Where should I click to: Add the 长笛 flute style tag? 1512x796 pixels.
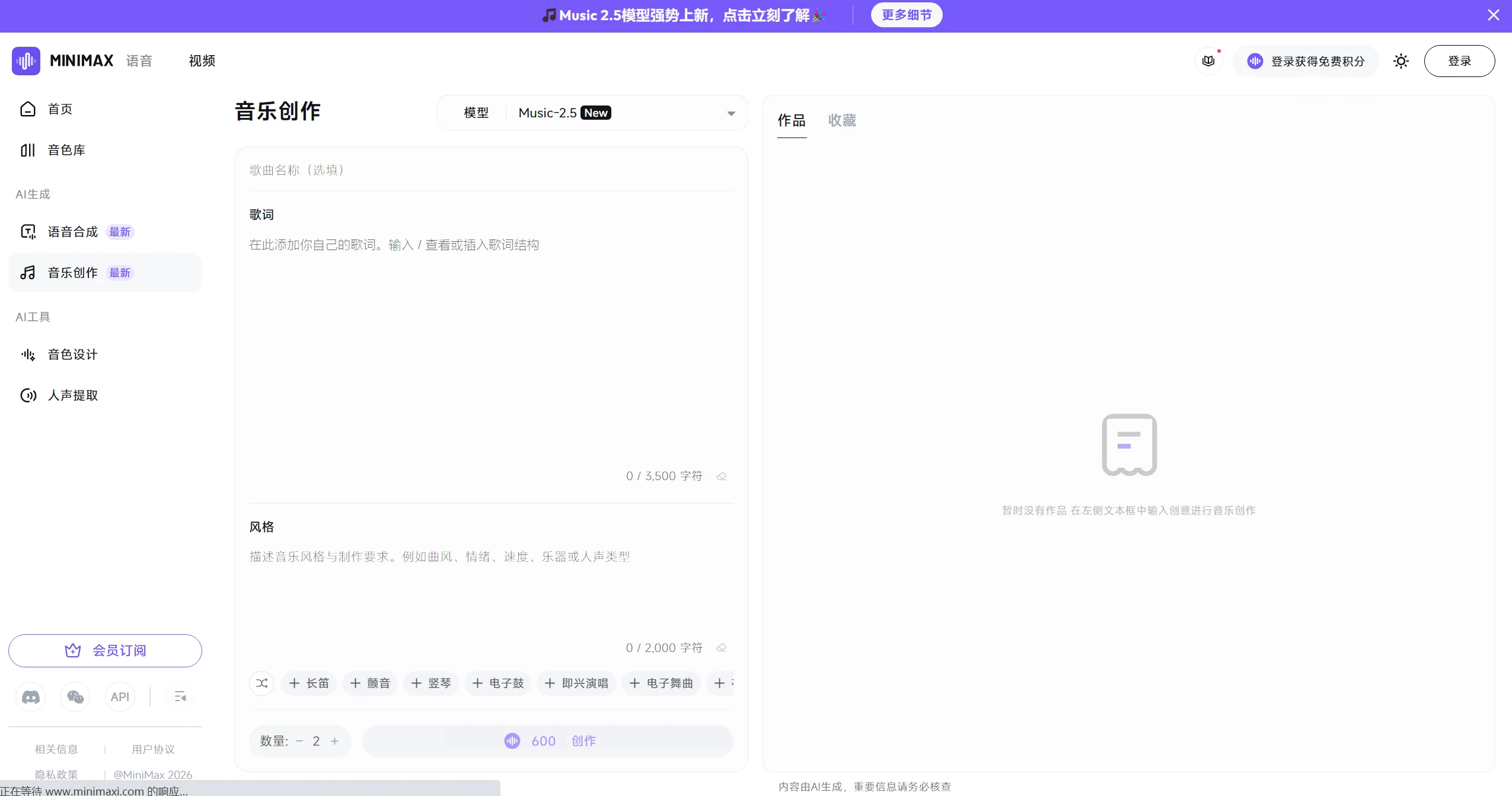coord(309,683)
